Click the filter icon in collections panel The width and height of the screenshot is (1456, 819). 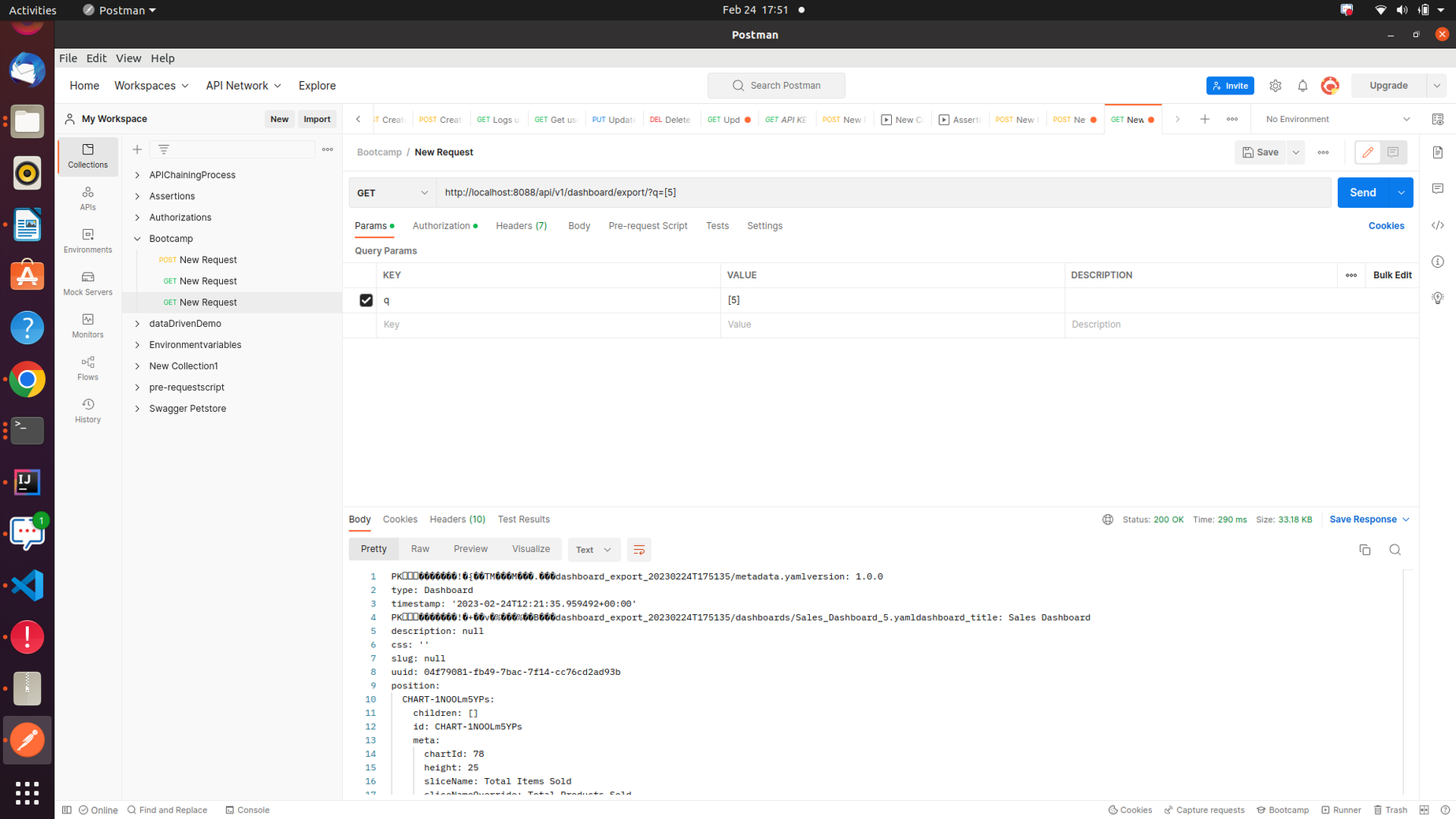(164, 149)
